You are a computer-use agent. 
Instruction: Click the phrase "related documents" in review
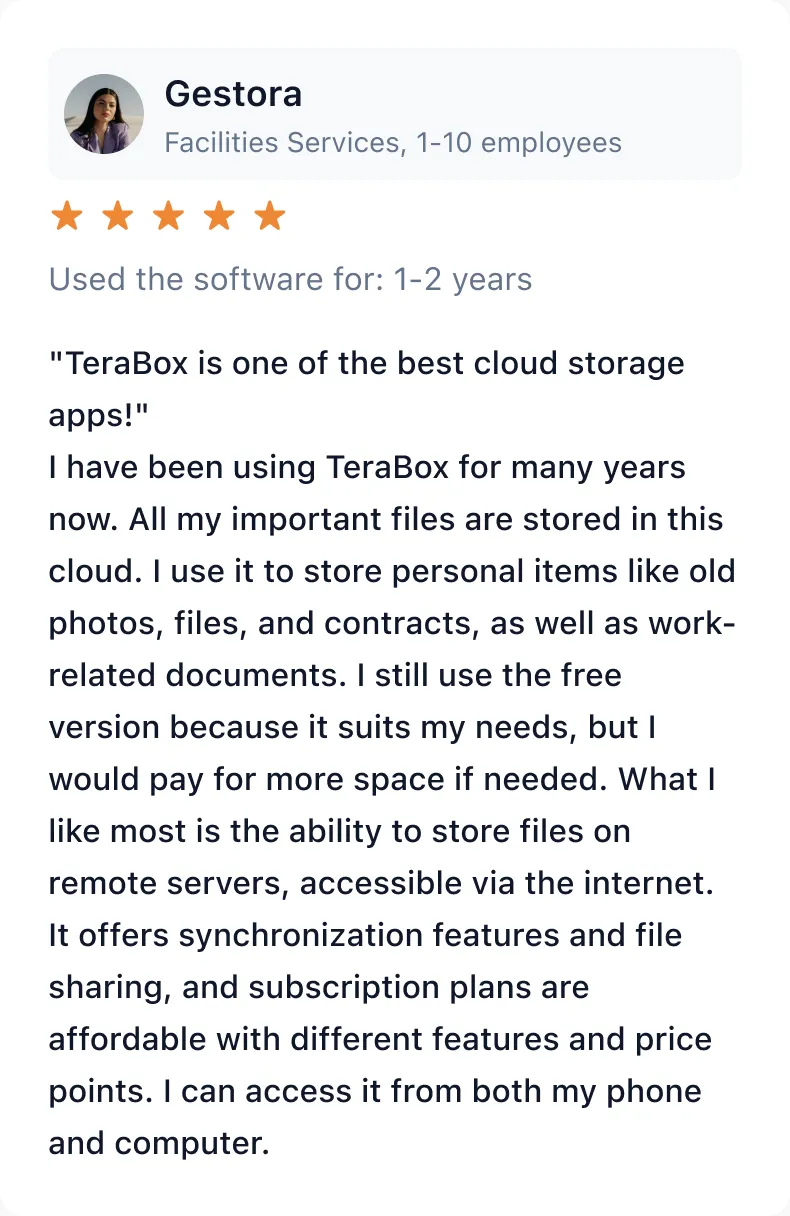(199, 675)
